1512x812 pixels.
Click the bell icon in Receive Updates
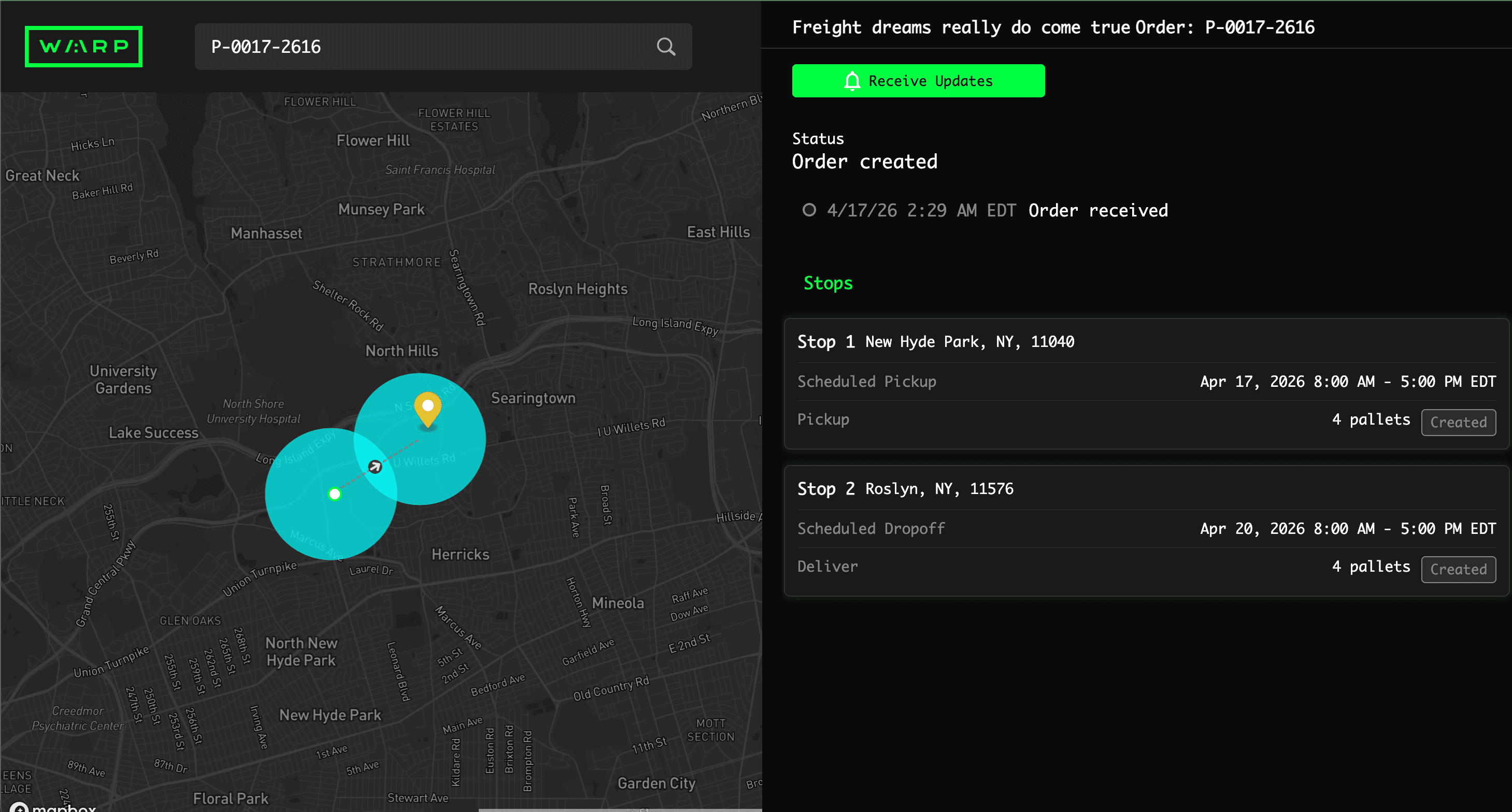[x=852, y=81]
